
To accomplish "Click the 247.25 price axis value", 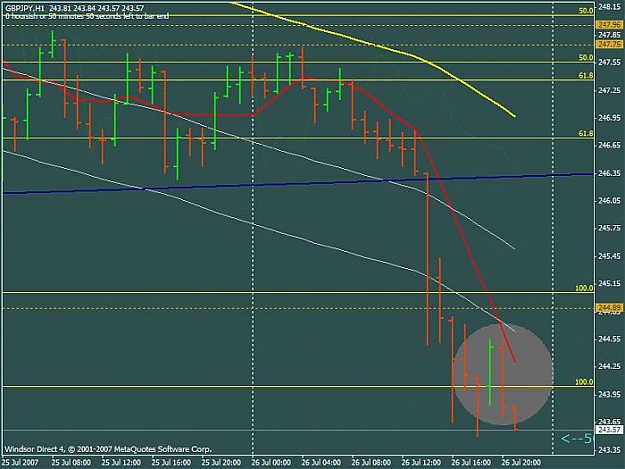I will (609, 90).
